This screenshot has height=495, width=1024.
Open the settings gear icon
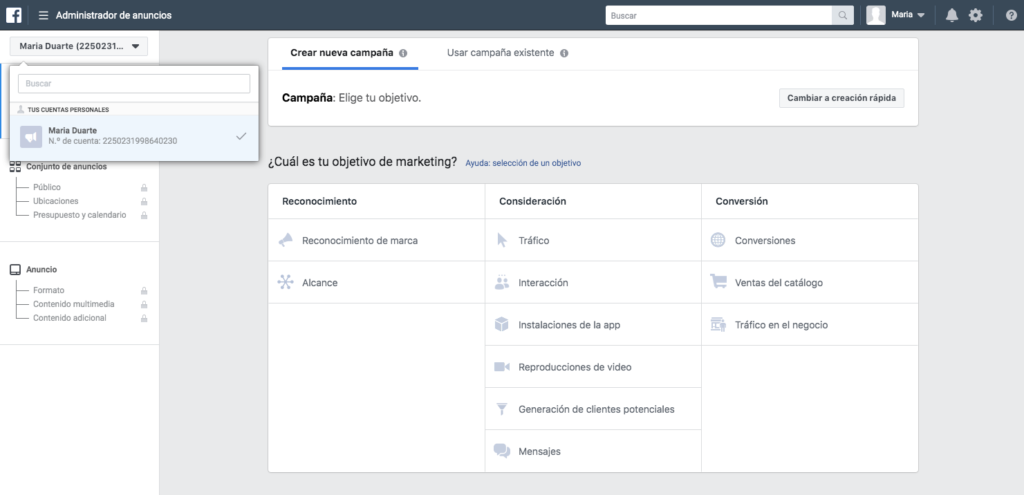975,15
